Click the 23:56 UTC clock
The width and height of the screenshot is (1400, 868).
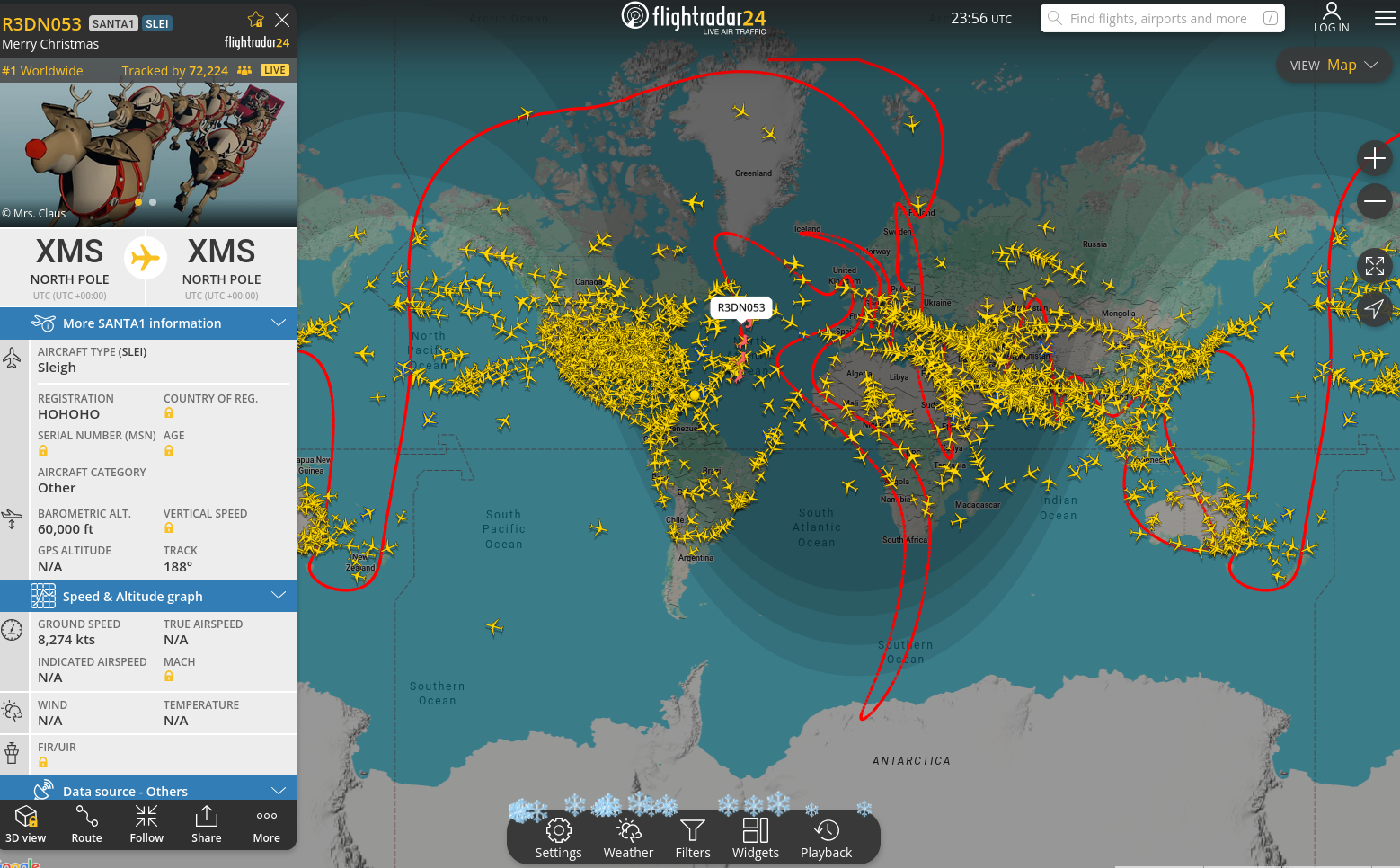pyautogui.click(x=981, y=18)
